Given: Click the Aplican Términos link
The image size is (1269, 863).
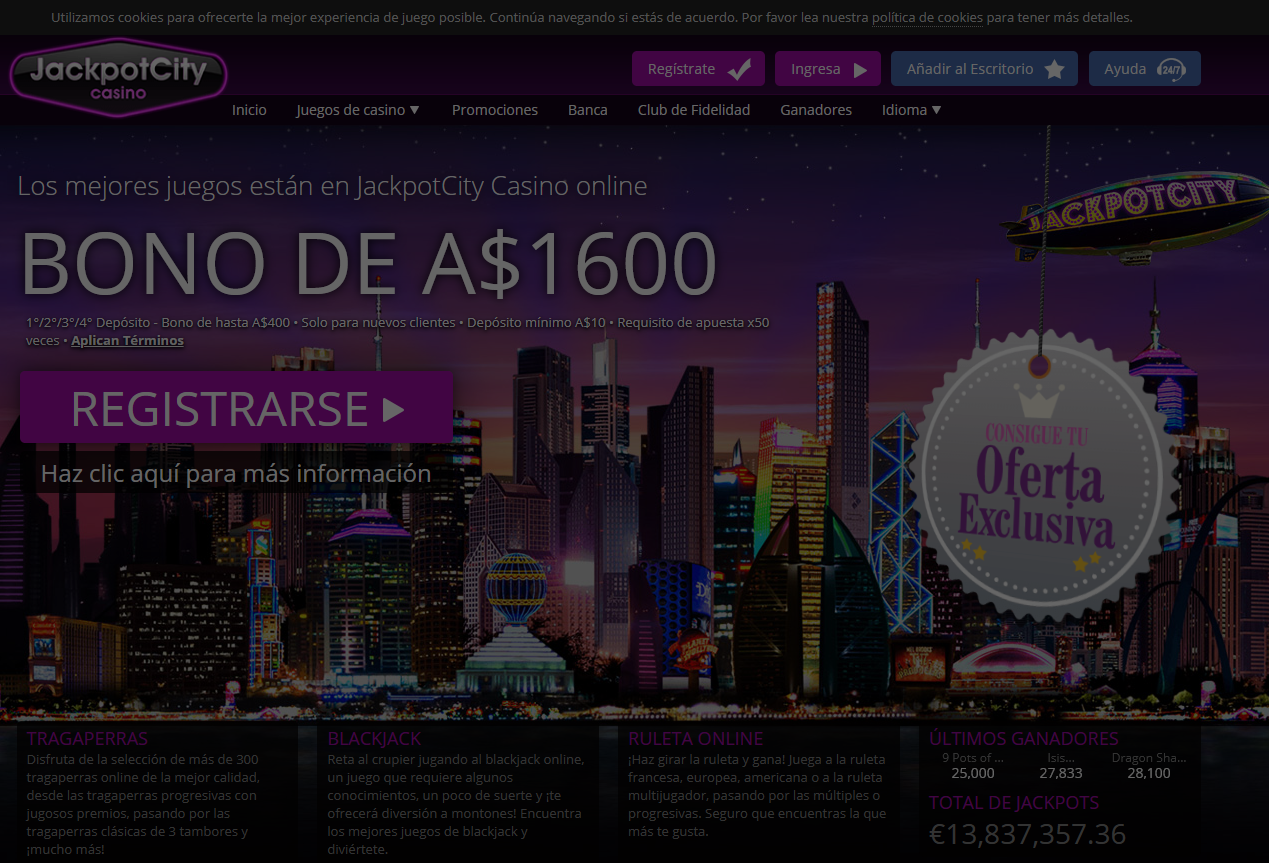Looking at the screenshot, I should (x=127, y=340).
